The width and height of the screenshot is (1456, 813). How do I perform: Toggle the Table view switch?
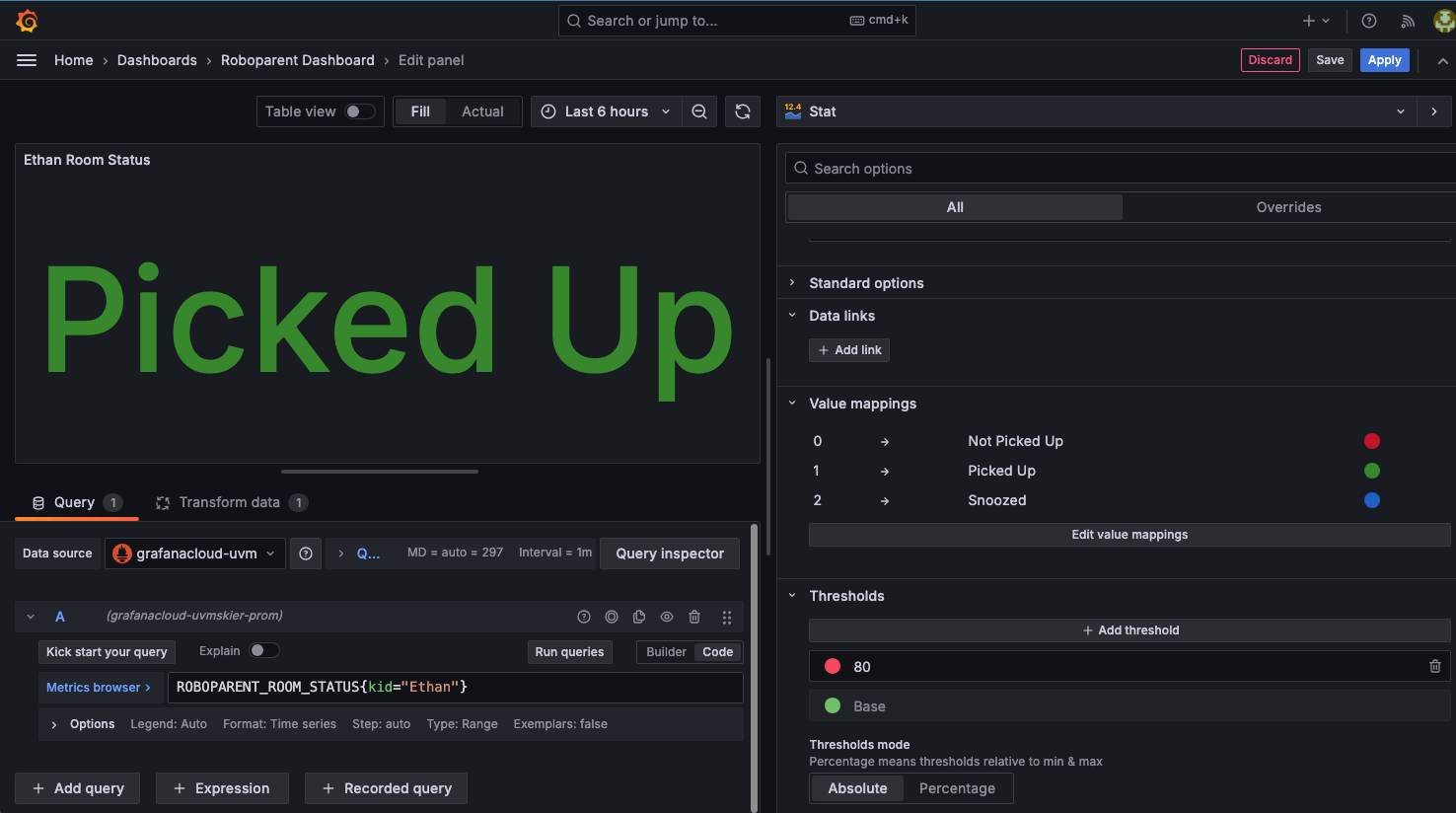pyautogui.click(x=360, y=111)
